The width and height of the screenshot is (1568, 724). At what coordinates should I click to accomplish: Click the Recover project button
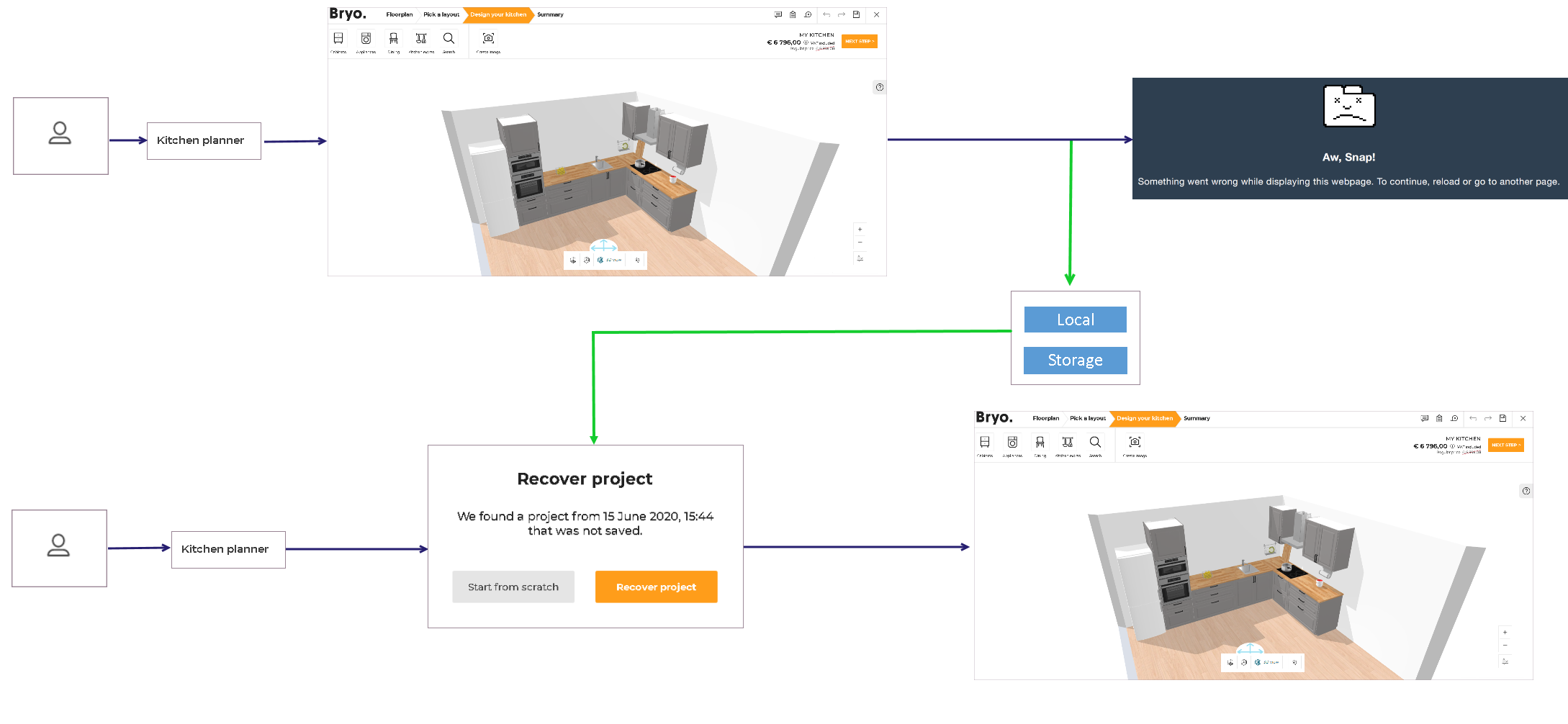[x=656, y=587]
